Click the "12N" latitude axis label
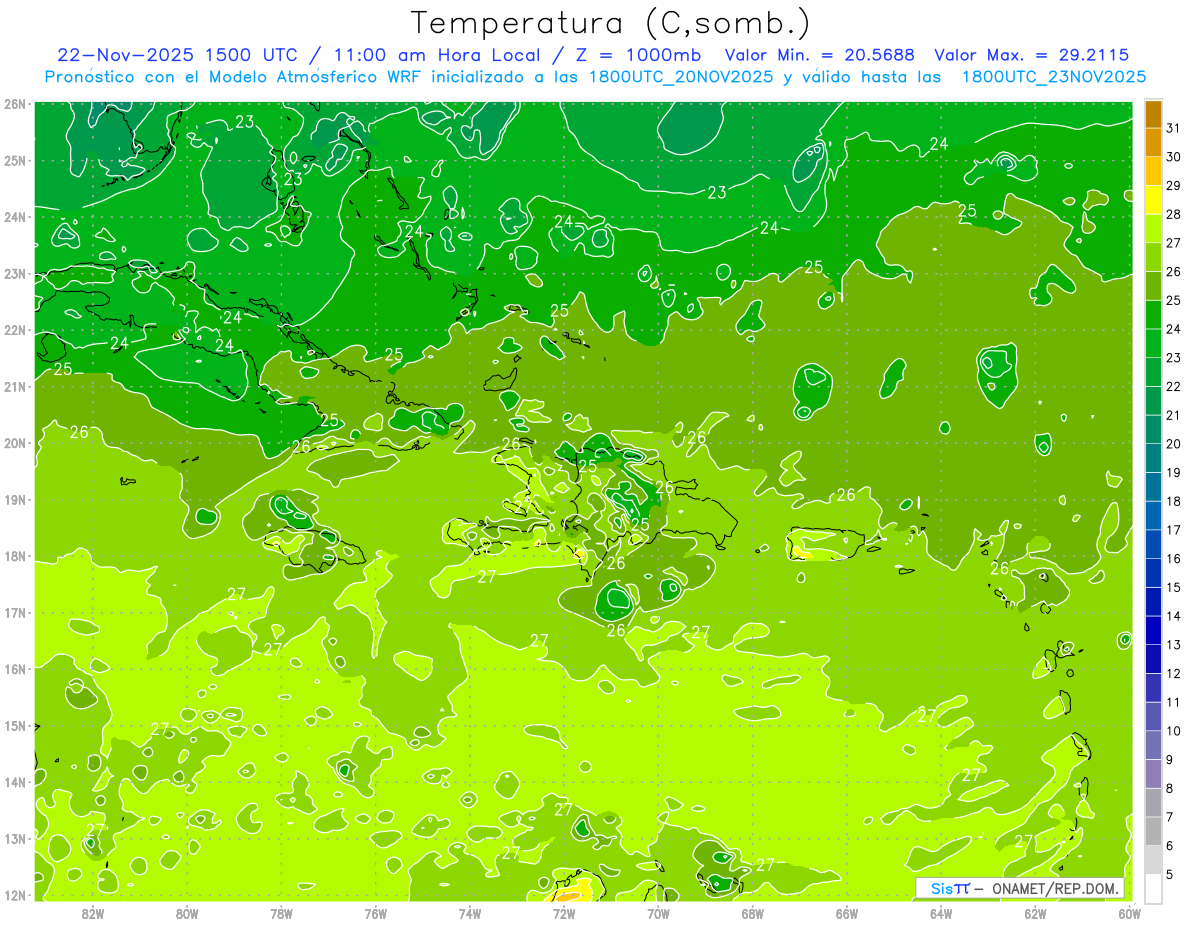The image size is (1200, 927). click(x=15, y=895)
